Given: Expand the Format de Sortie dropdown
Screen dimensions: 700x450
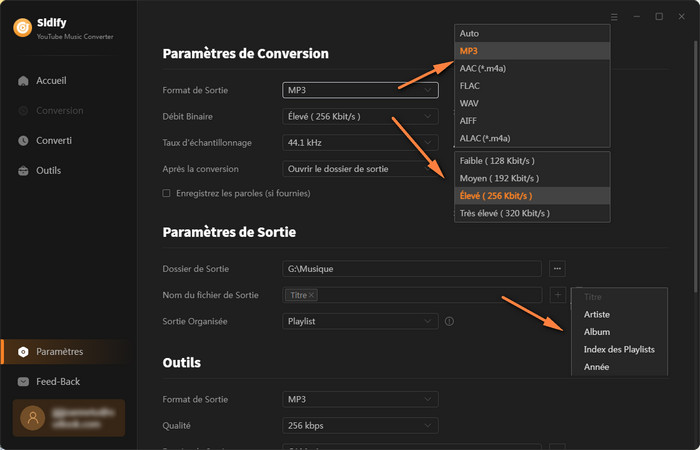Looking at the screenshot, I should [360, 90].
